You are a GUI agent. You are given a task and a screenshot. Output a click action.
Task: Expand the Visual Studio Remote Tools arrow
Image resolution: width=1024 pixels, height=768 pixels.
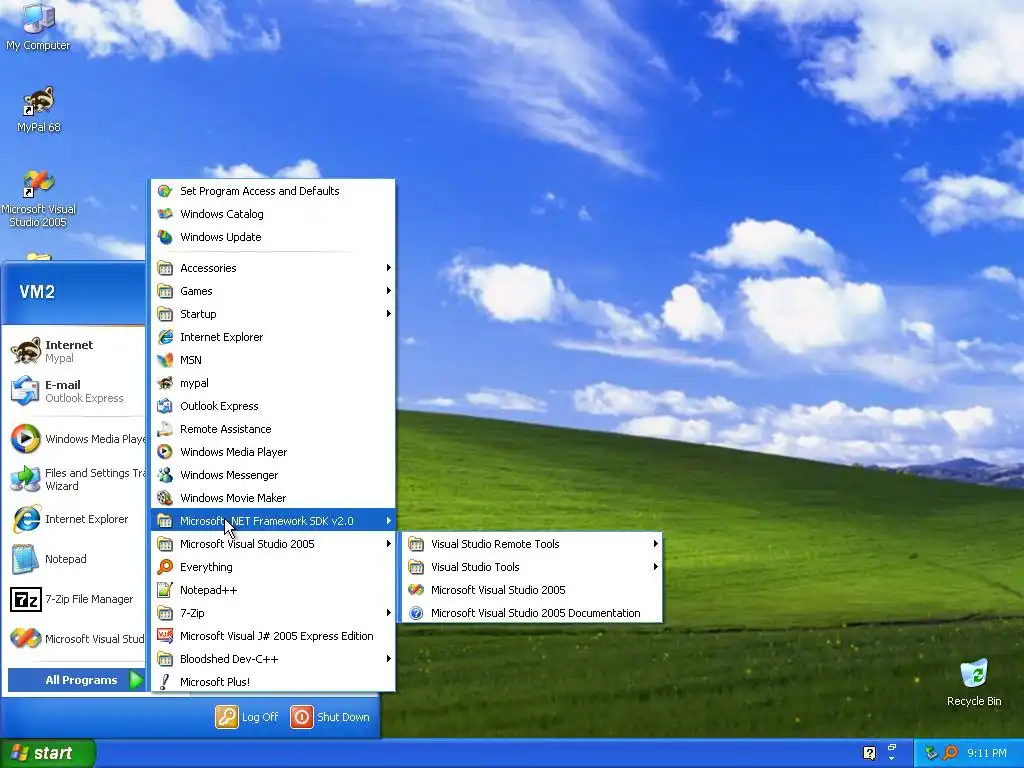tap(656, 543)
